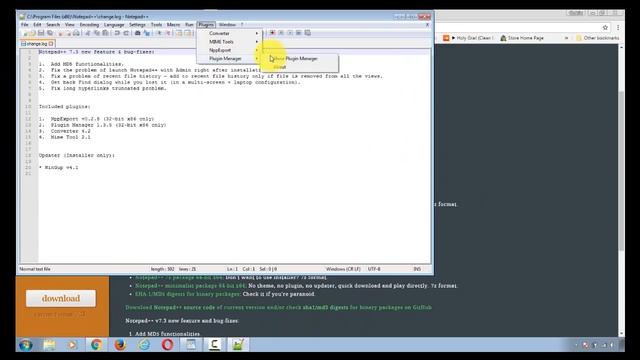Click the Replace toolbar icon
The image size is (640, 360).
click(x=147, y=33)
